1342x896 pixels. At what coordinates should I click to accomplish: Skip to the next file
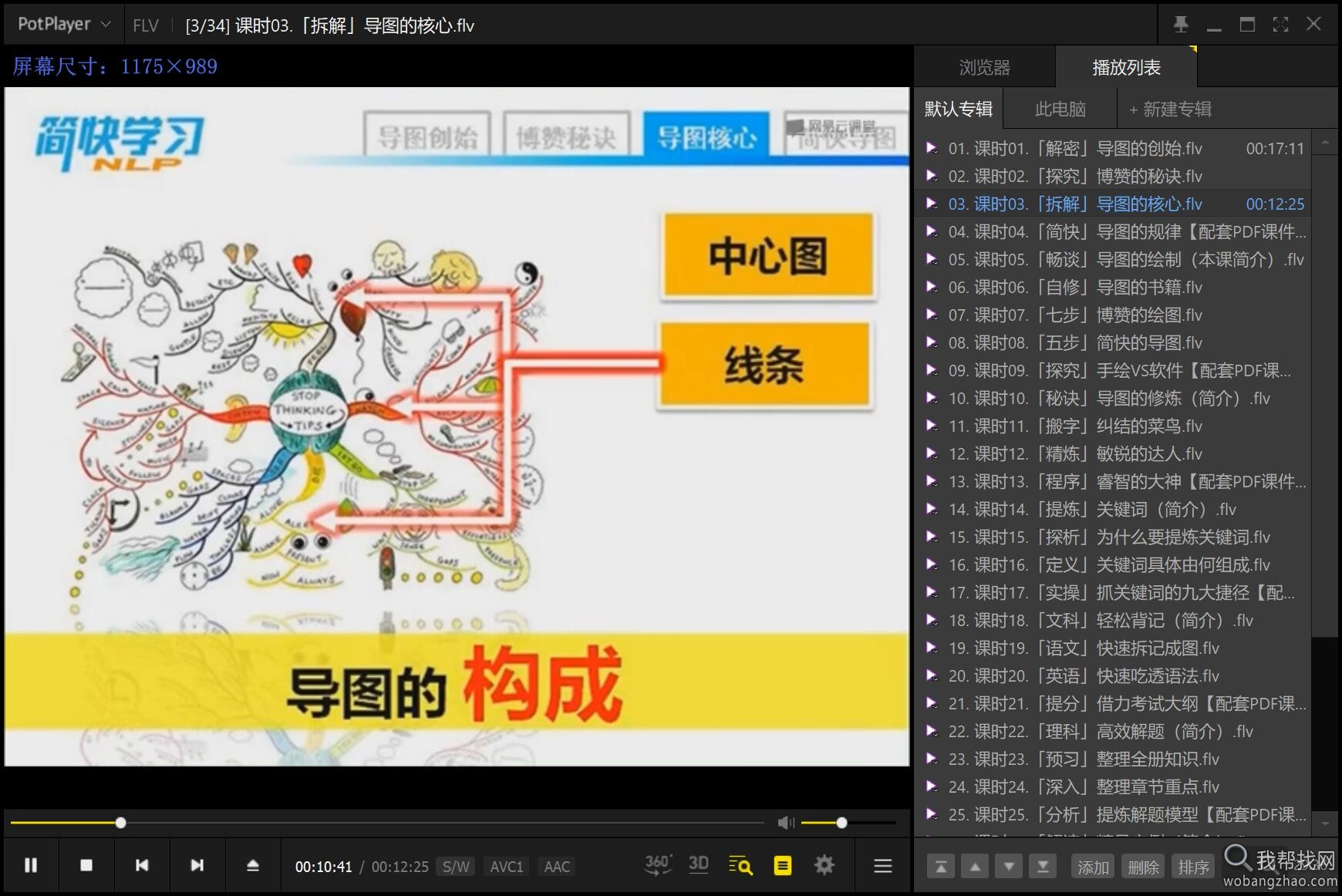[197, 865]
